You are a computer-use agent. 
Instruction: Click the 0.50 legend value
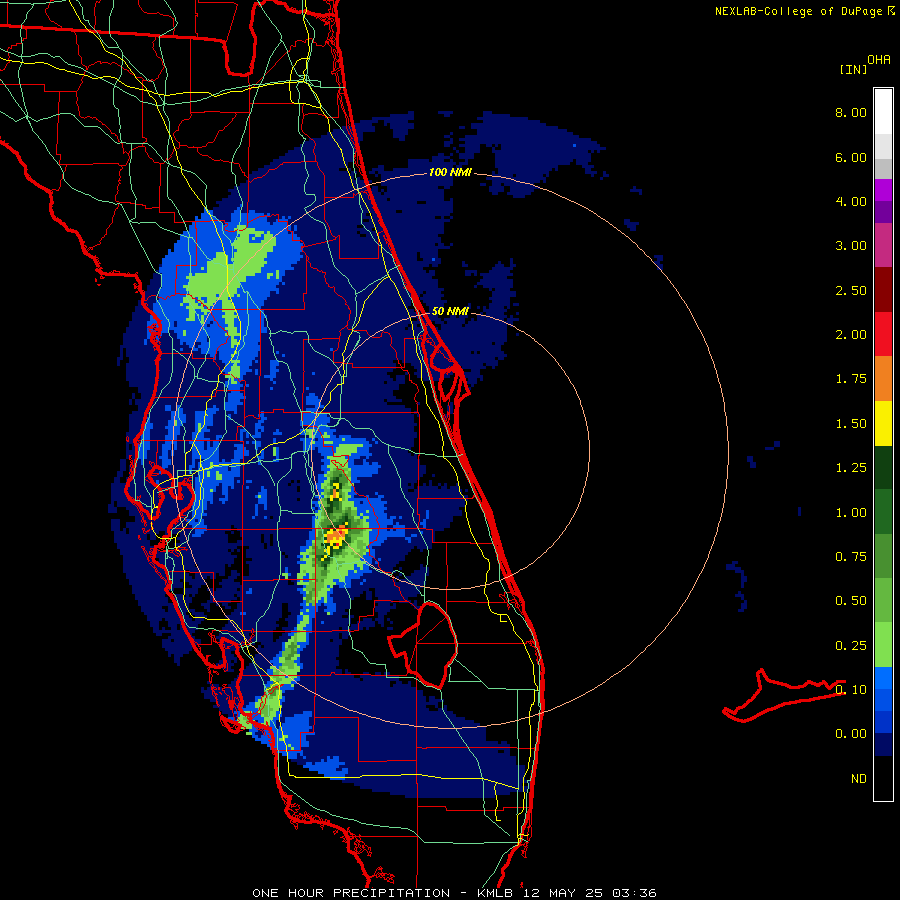point(851,601)
